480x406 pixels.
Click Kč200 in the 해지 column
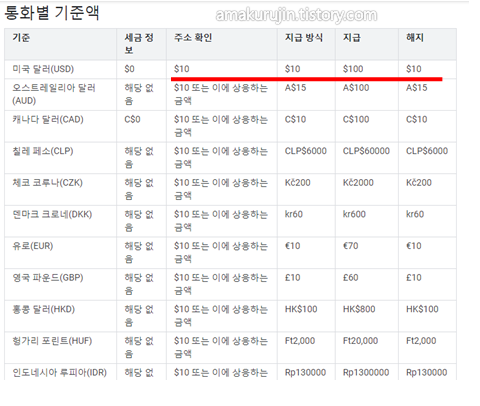[419, 183]
